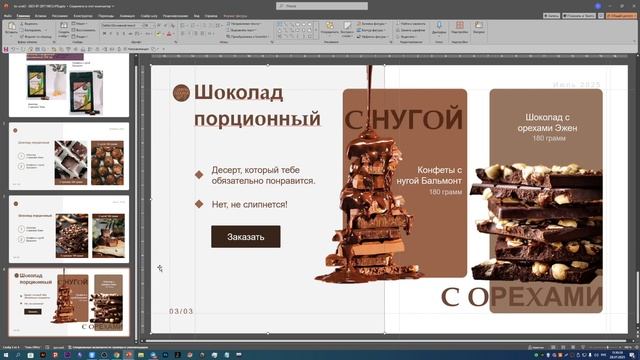Click Конфеты с нугой Бальмонт caption
This screenshot has height=360, width=640.
click(429, 175)
